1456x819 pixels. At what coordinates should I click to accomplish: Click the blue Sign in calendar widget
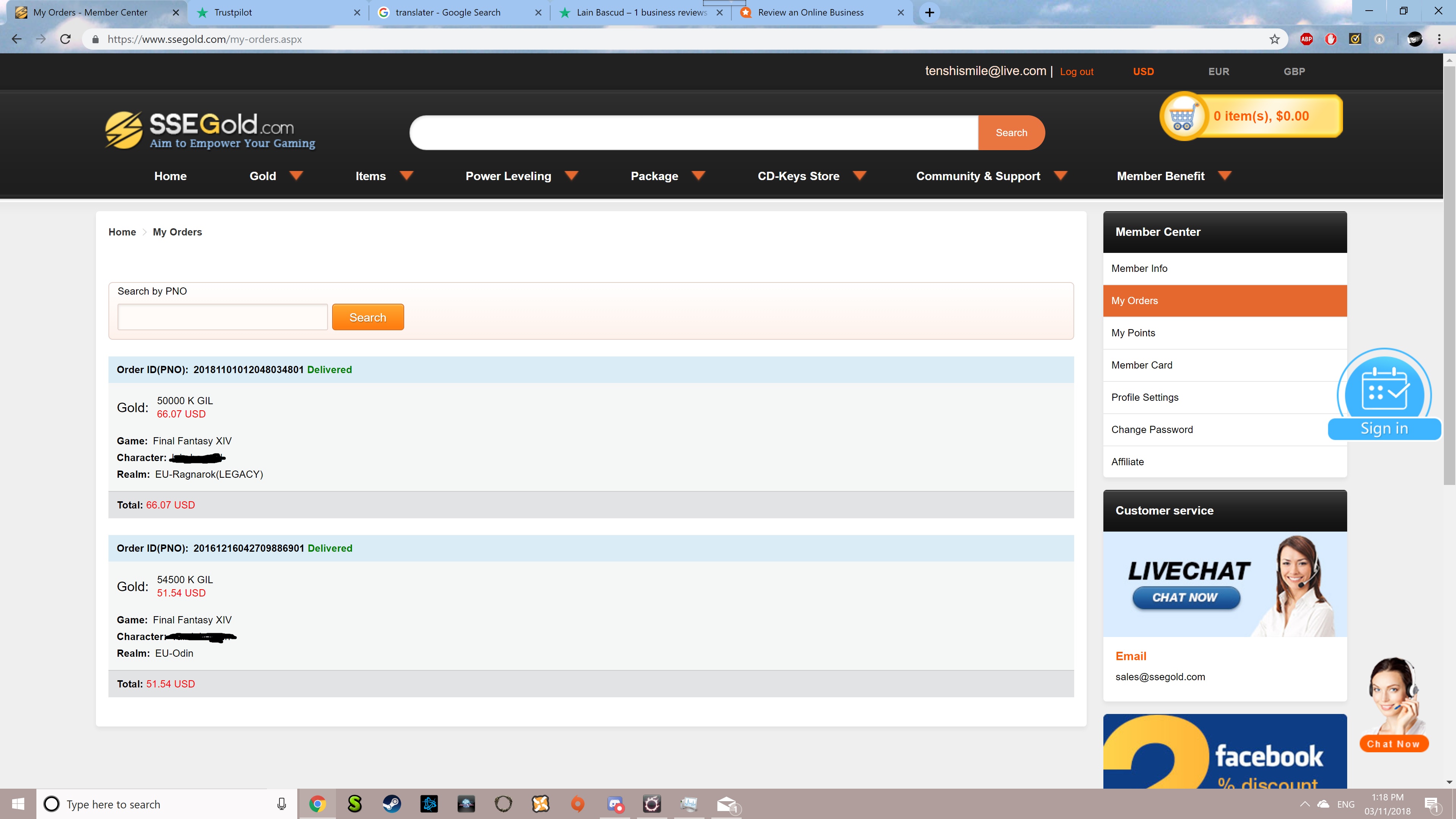pos(1384,394)
